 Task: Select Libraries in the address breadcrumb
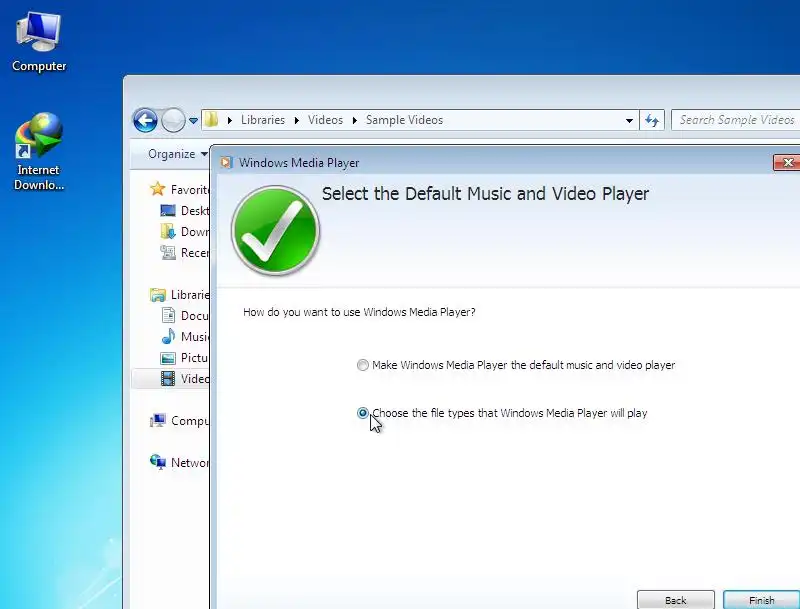[263, 120]
